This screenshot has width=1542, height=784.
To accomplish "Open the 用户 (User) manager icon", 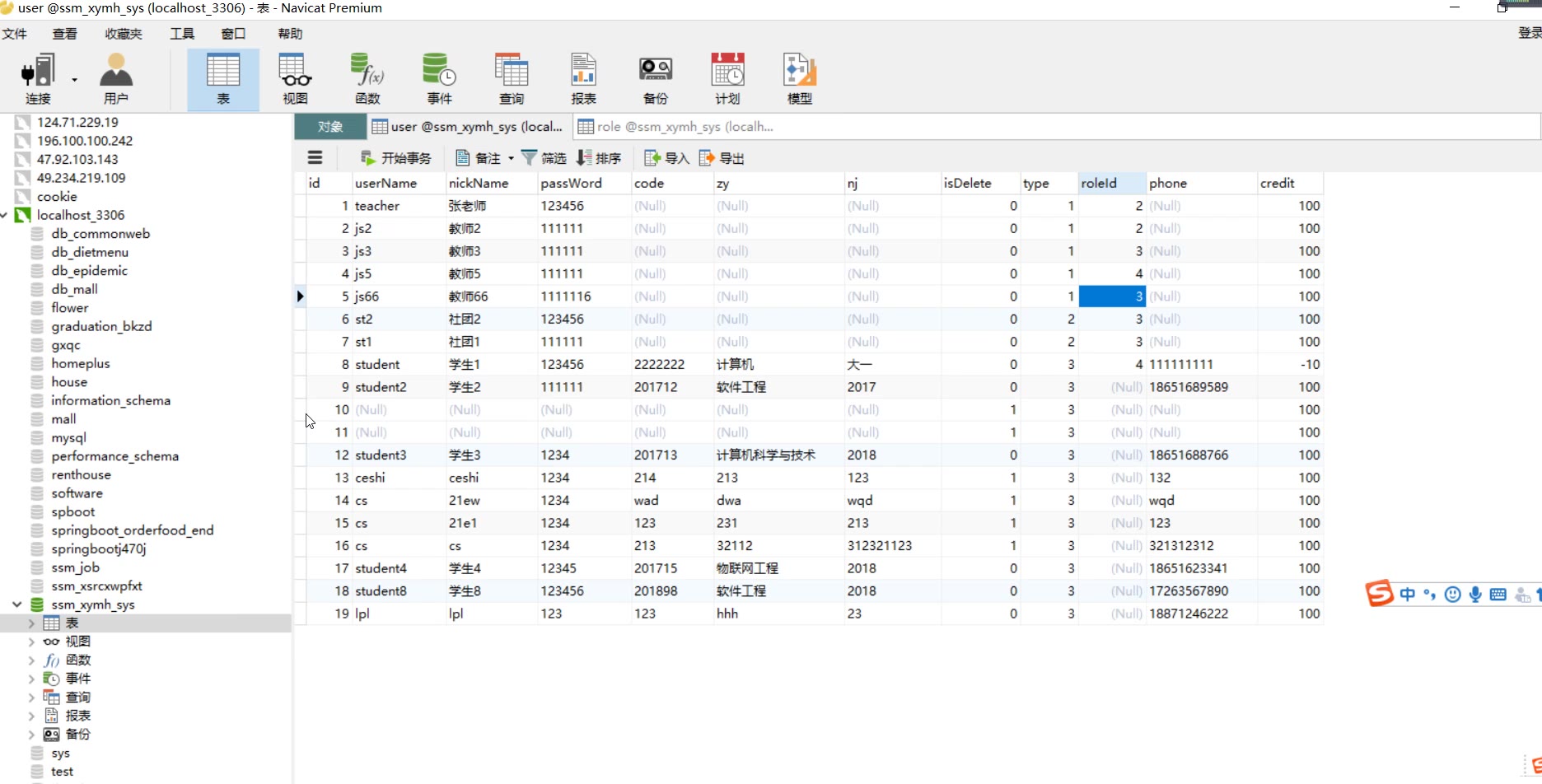I will coord(115,79).
